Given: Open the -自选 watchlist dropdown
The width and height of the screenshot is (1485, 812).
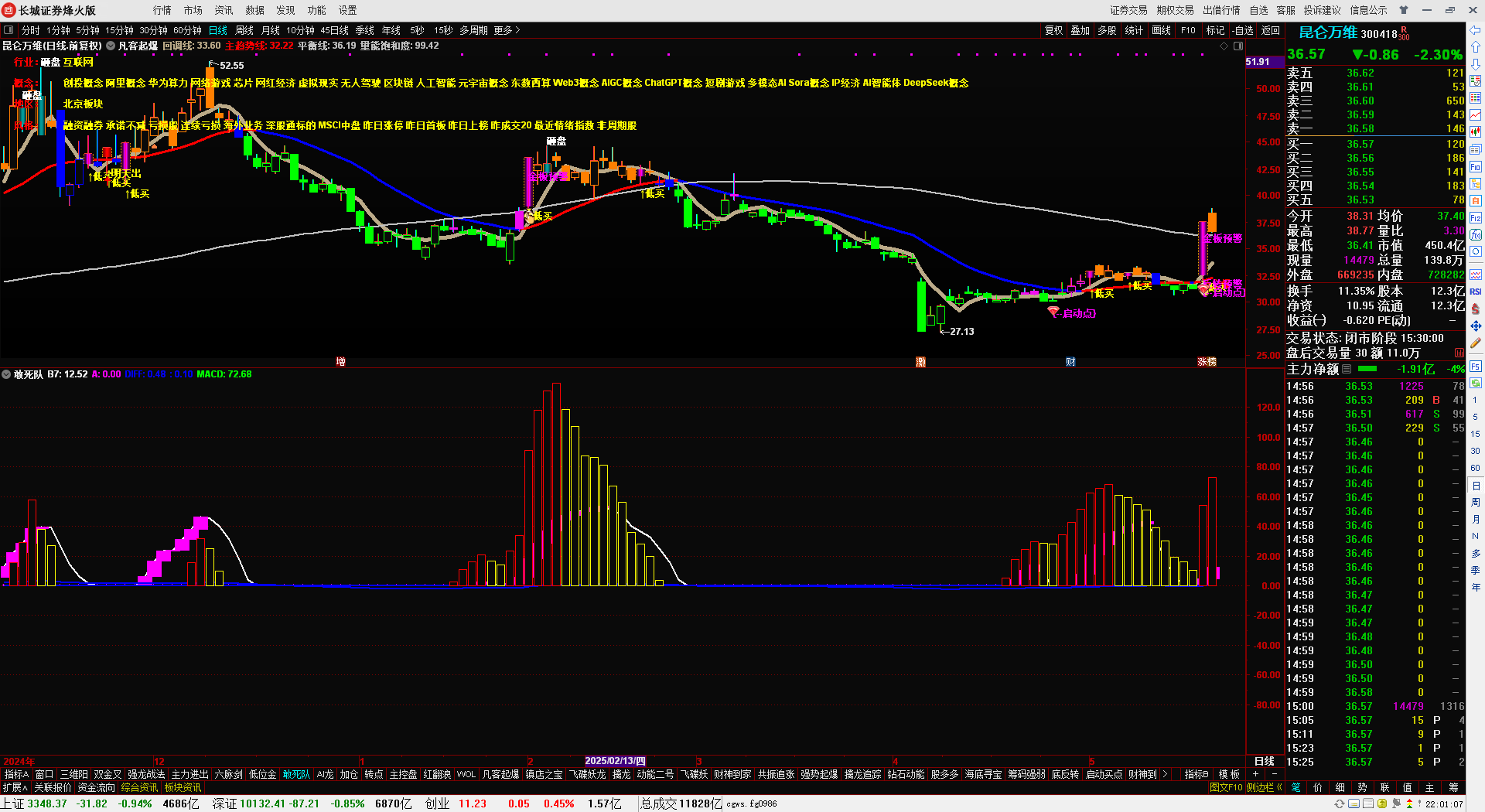Looking at the screenshot, I should (x=1243, y=30).
